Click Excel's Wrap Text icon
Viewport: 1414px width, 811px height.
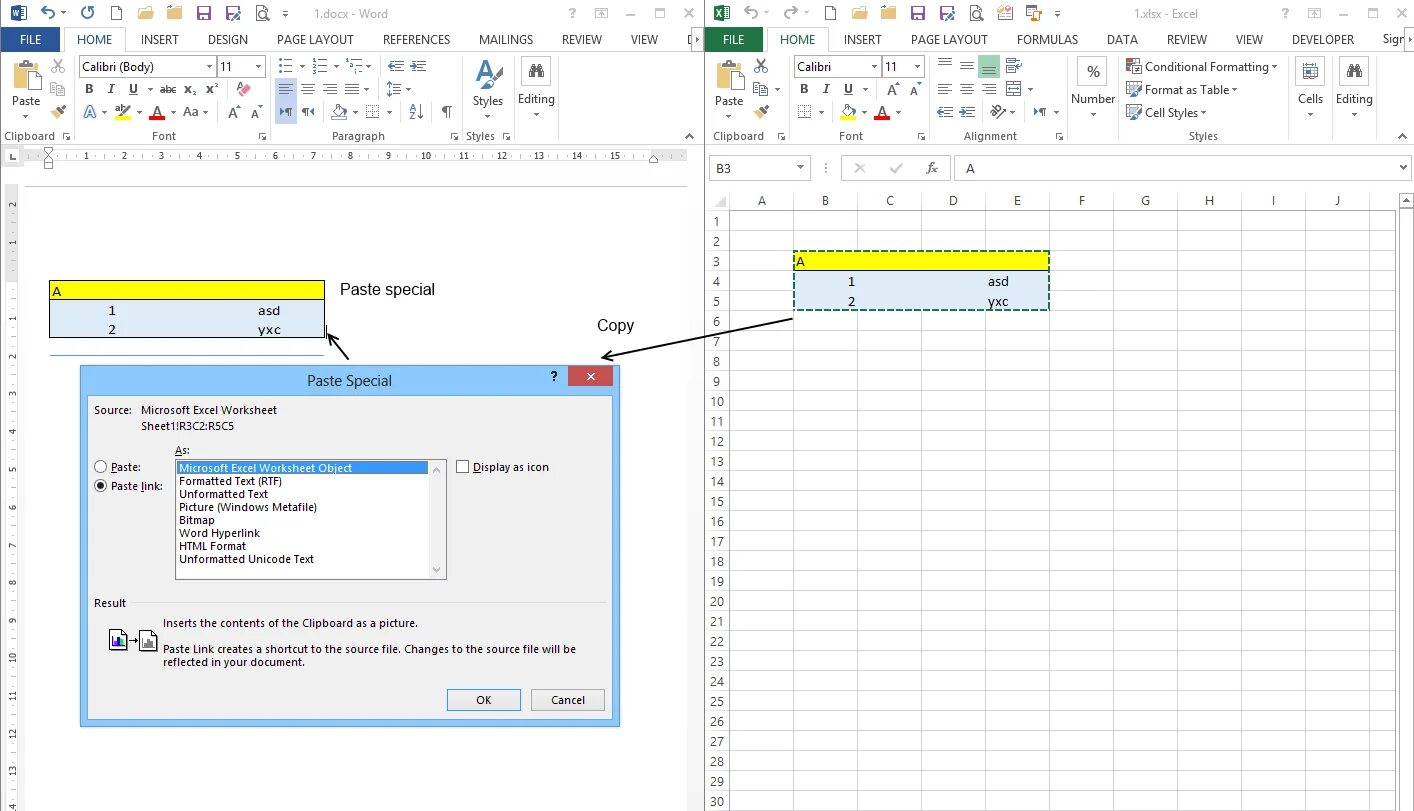click(1014, 66)
